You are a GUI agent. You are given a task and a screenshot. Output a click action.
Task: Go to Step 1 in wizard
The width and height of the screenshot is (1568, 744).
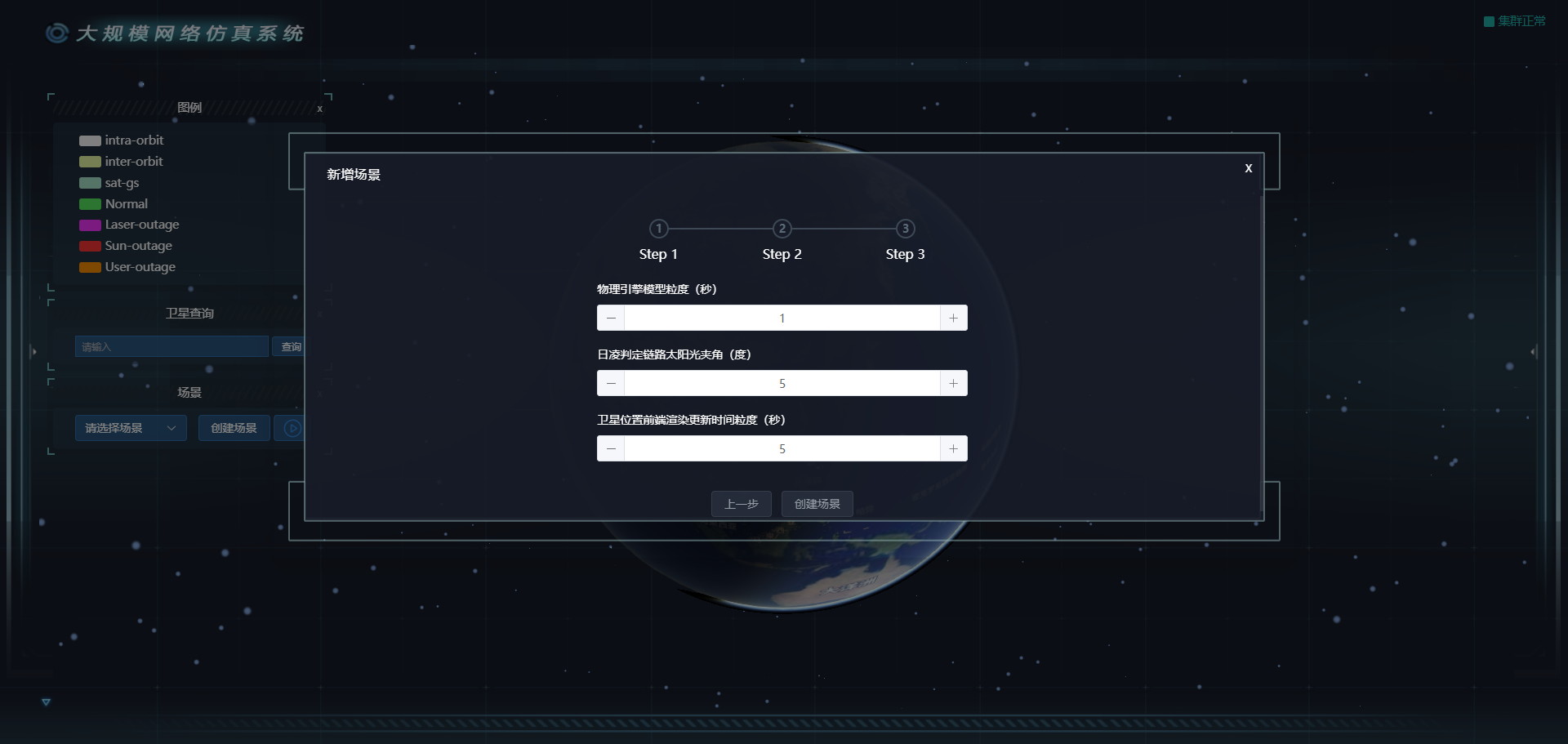658,229
